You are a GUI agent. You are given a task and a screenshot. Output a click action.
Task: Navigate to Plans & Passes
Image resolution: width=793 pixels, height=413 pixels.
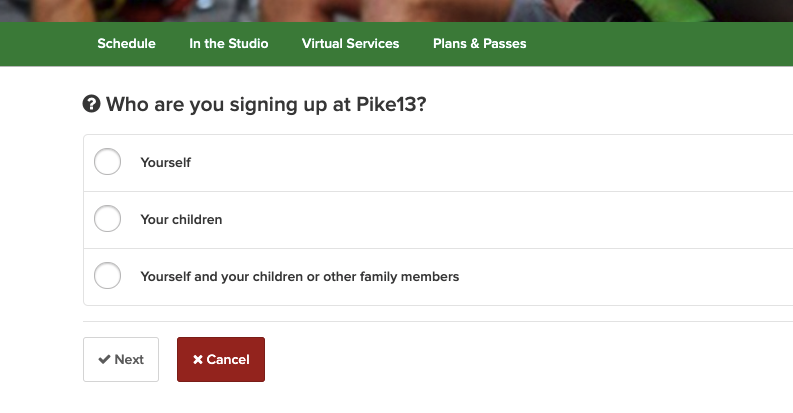pos(479,44)
